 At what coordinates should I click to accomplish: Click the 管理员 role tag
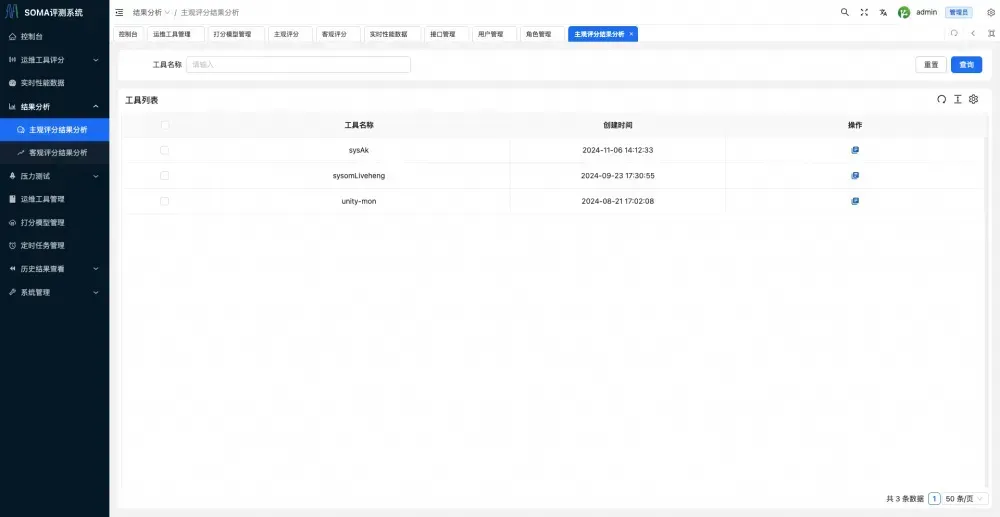point(959,12)
